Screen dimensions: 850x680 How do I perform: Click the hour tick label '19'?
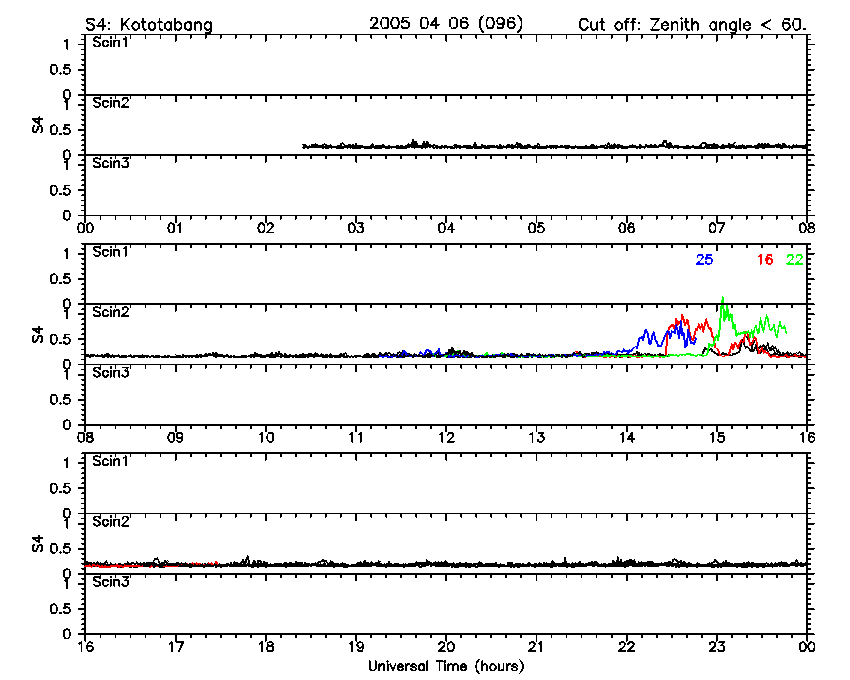coord(356,647)
